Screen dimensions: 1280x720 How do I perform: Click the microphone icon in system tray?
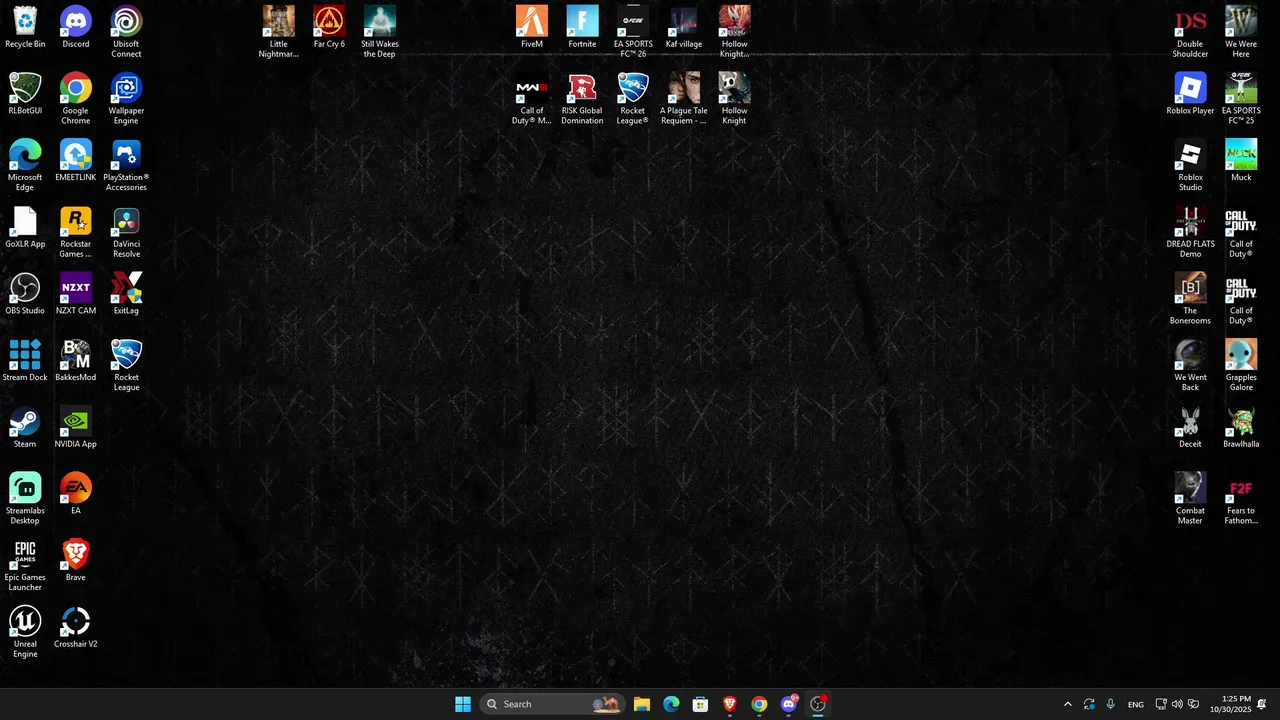(x=1110, y=704)
